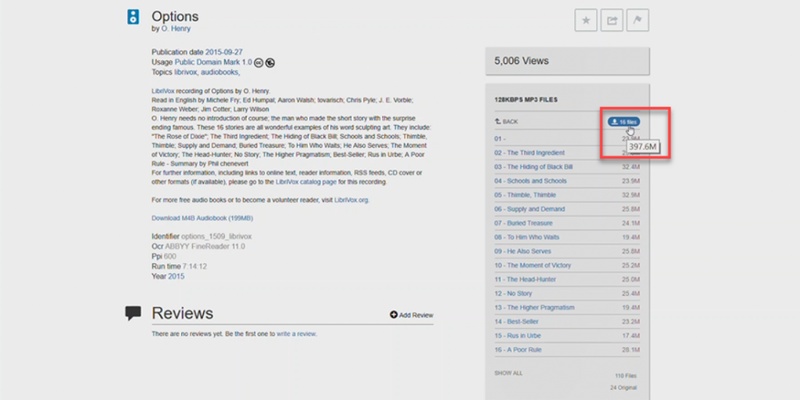
Task: Open the share icon button
Action: [612, 20]
